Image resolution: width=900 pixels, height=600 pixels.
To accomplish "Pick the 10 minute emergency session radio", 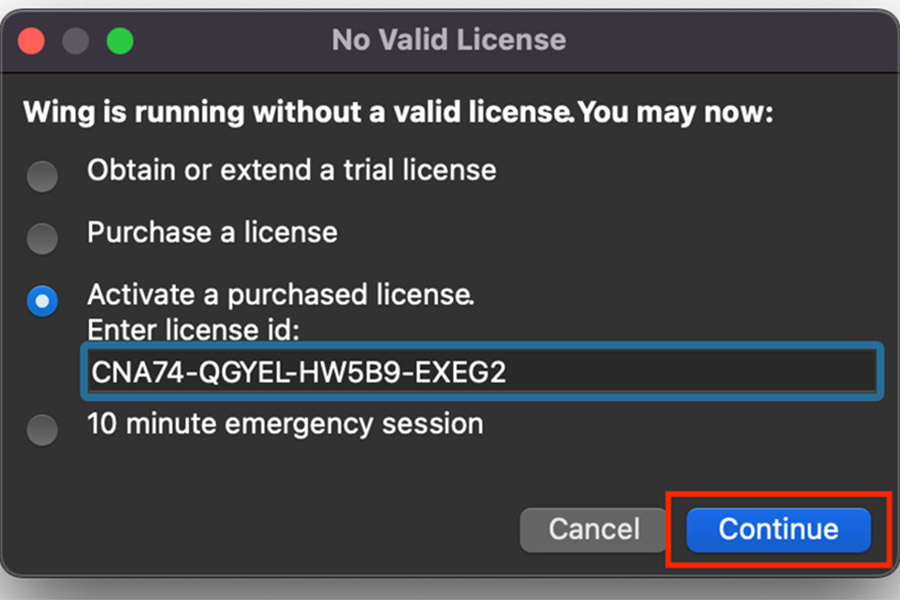I will [x=42, y=429].
